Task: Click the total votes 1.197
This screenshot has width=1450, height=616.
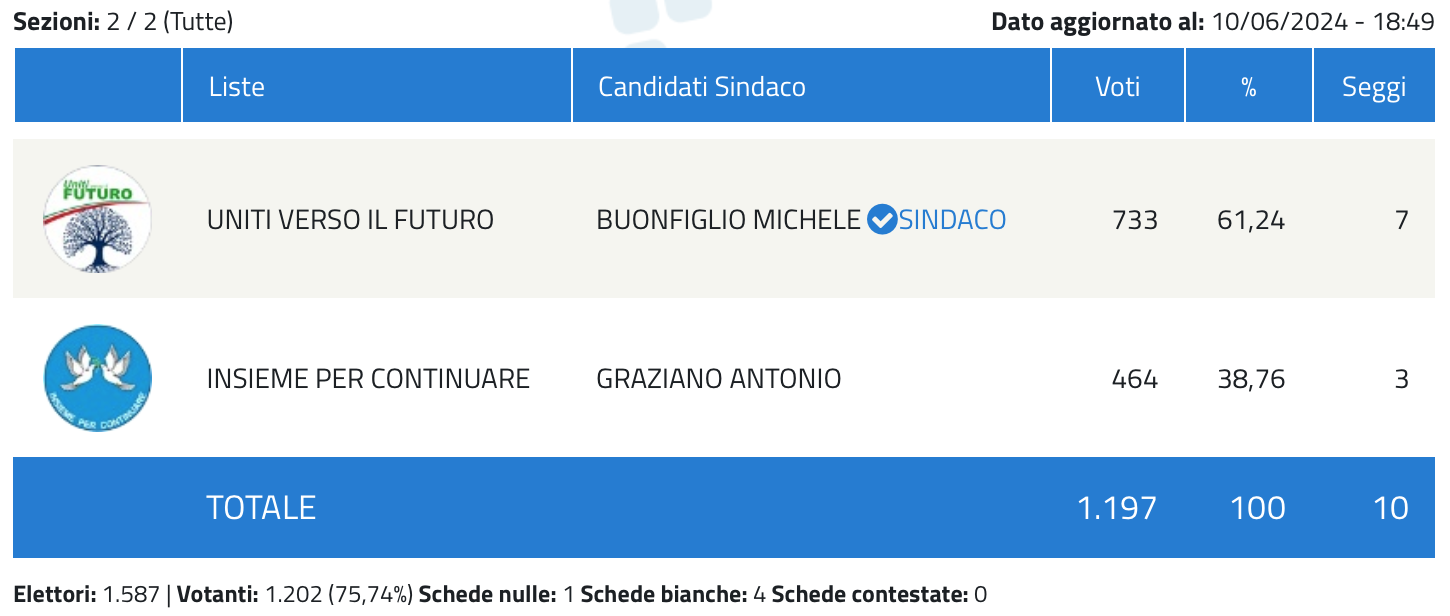Action: click(1117, 507)
